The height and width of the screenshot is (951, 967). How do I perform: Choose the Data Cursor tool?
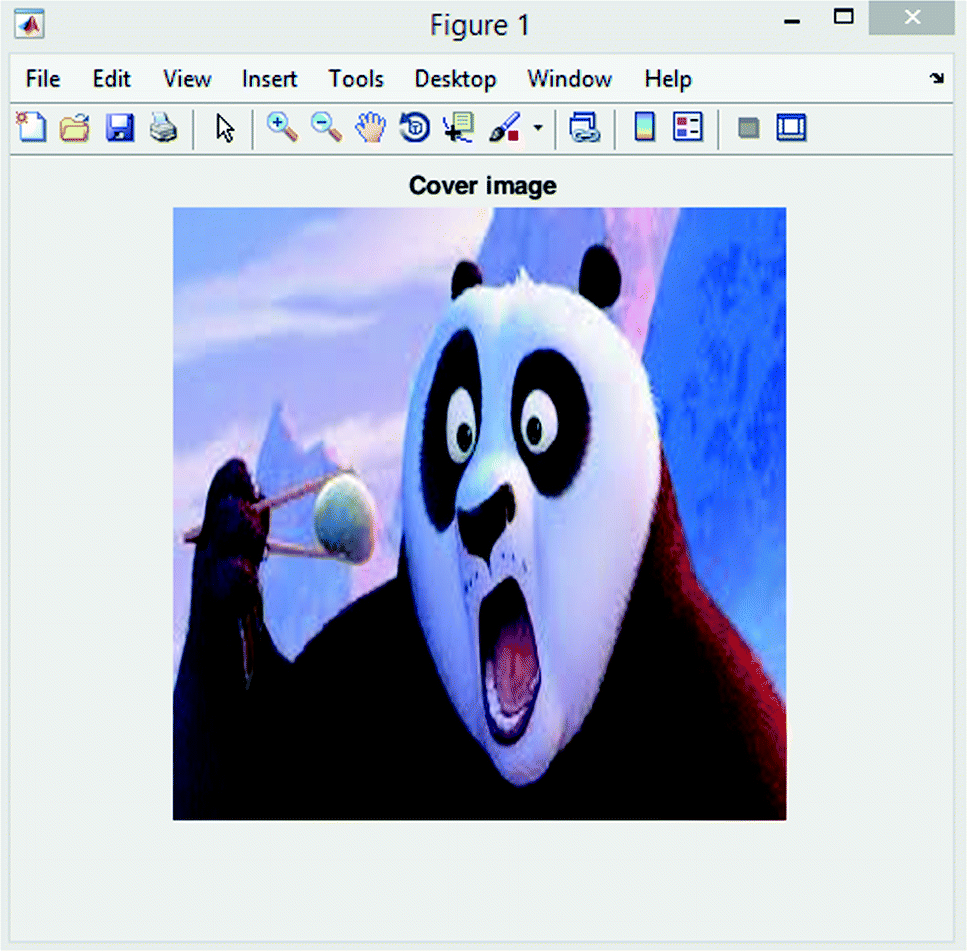click(x=458, y=128)
